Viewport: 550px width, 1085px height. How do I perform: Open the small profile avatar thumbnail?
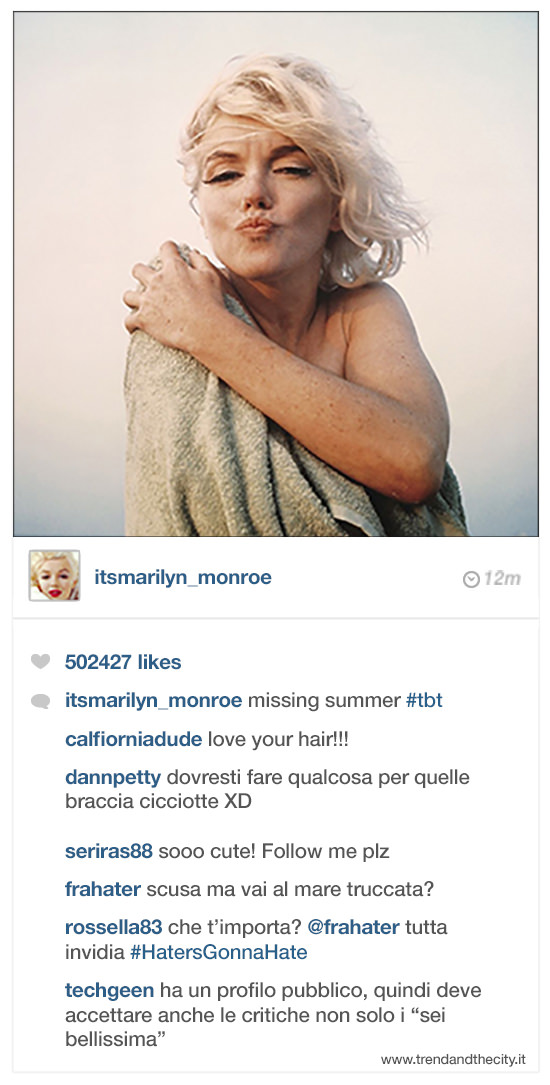54,575
